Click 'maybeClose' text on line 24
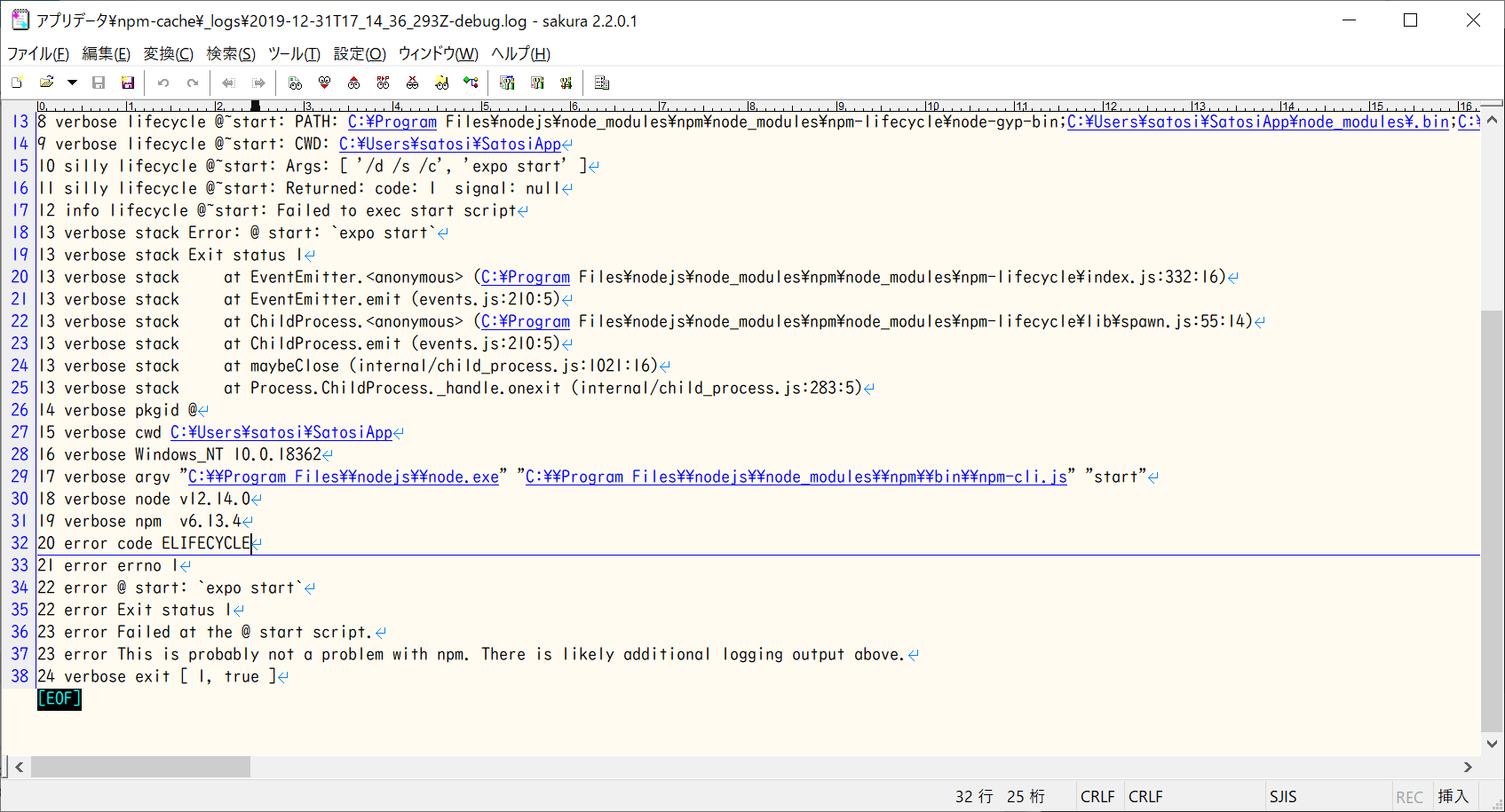 [295, 366]
